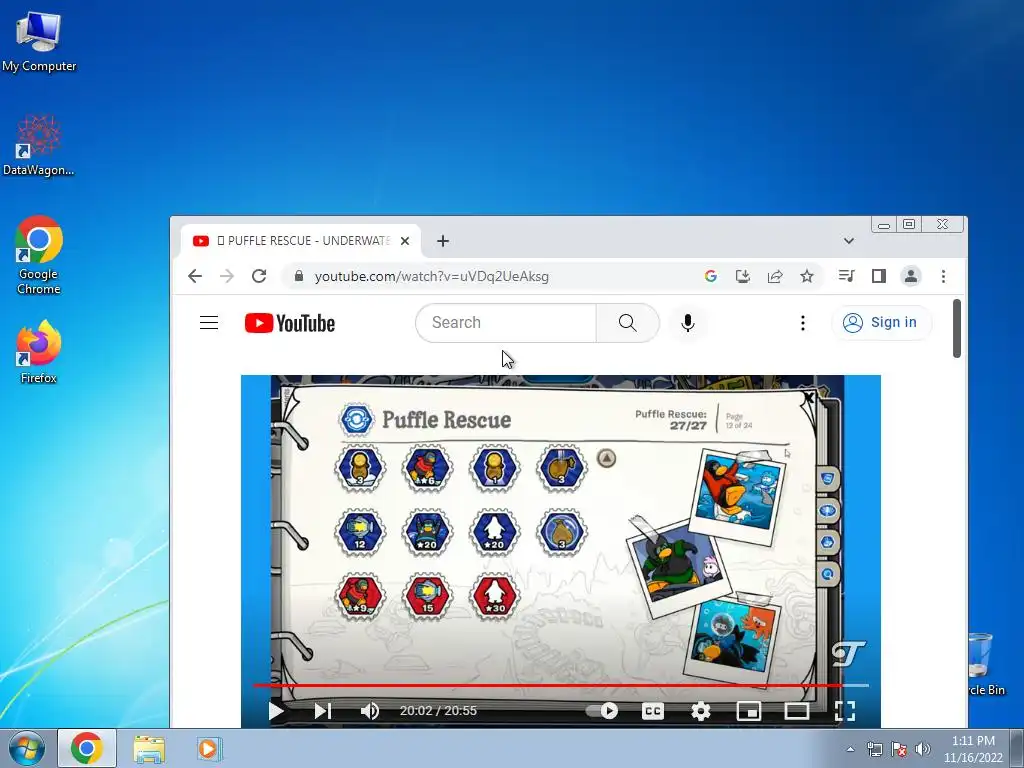Open the network tray icon
Screen dimensions: 1024x768
pyautogui.click(x=874, y=749)
